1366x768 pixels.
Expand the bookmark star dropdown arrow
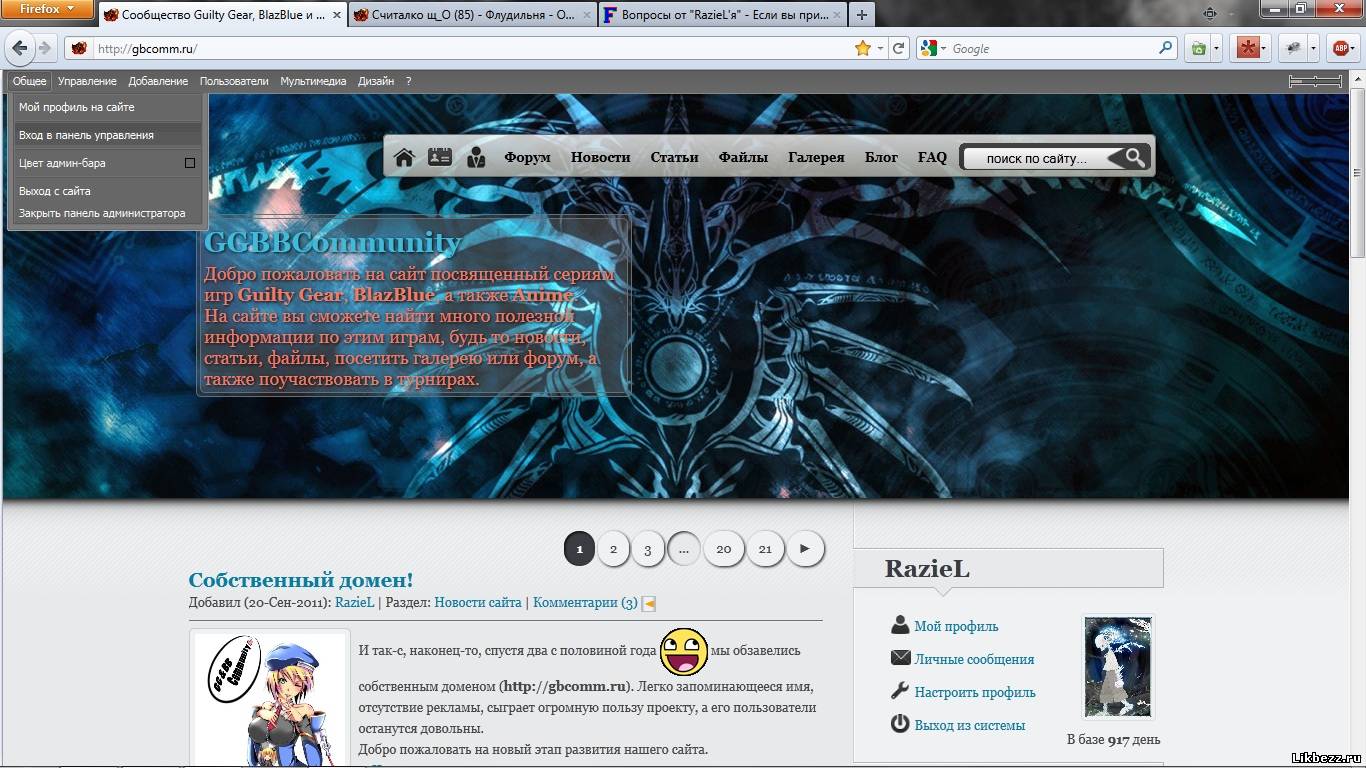coord(880,48)
